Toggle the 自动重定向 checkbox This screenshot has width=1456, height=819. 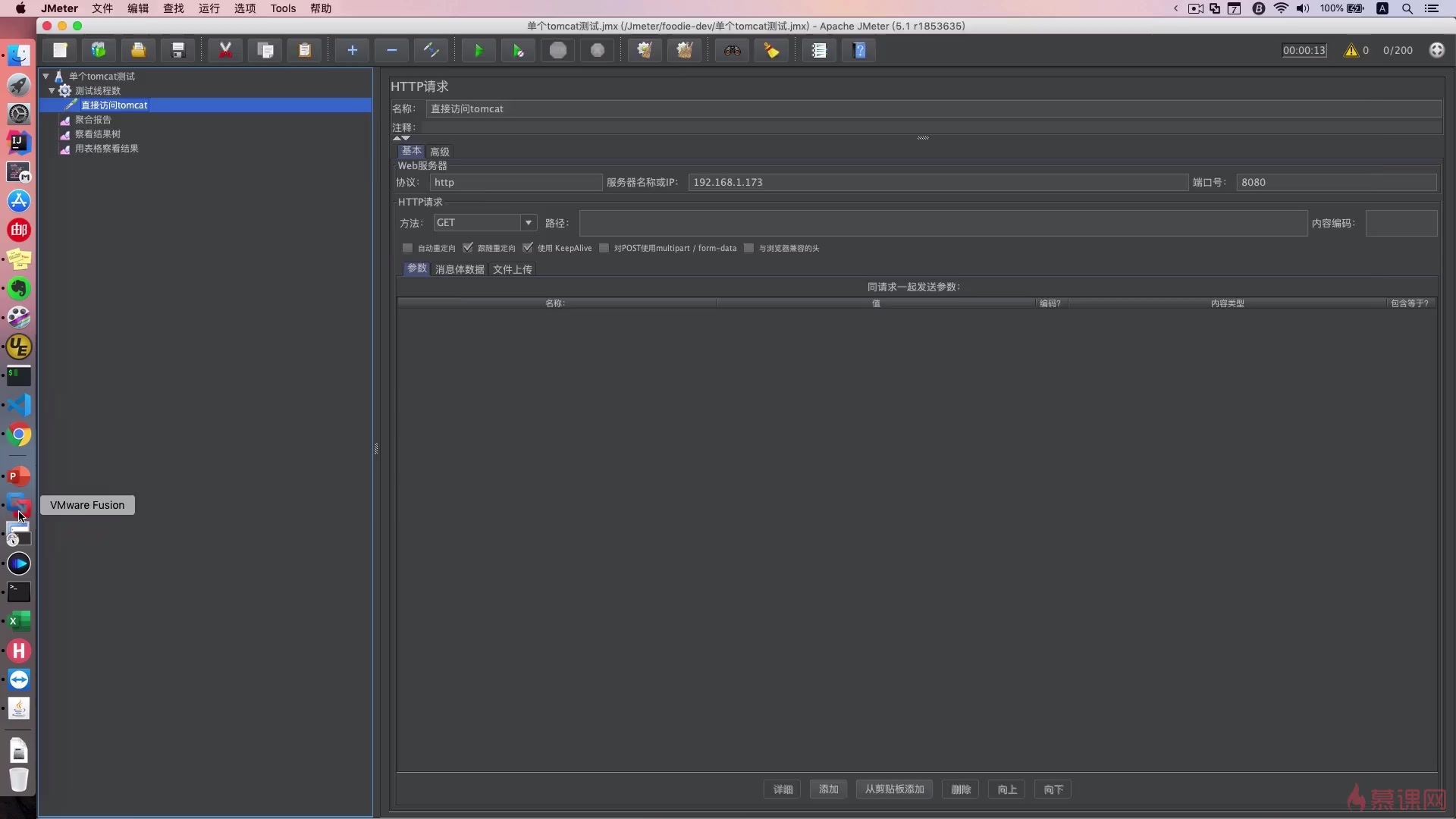tap(407, 248)
